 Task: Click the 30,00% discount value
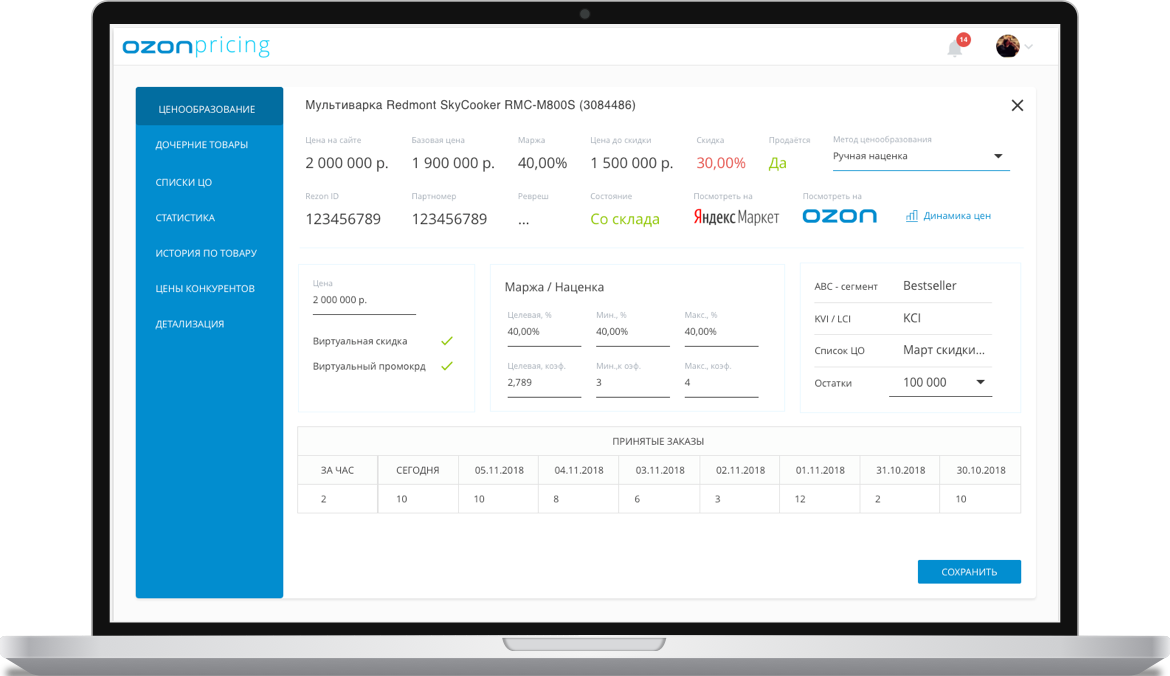point(721,163)
